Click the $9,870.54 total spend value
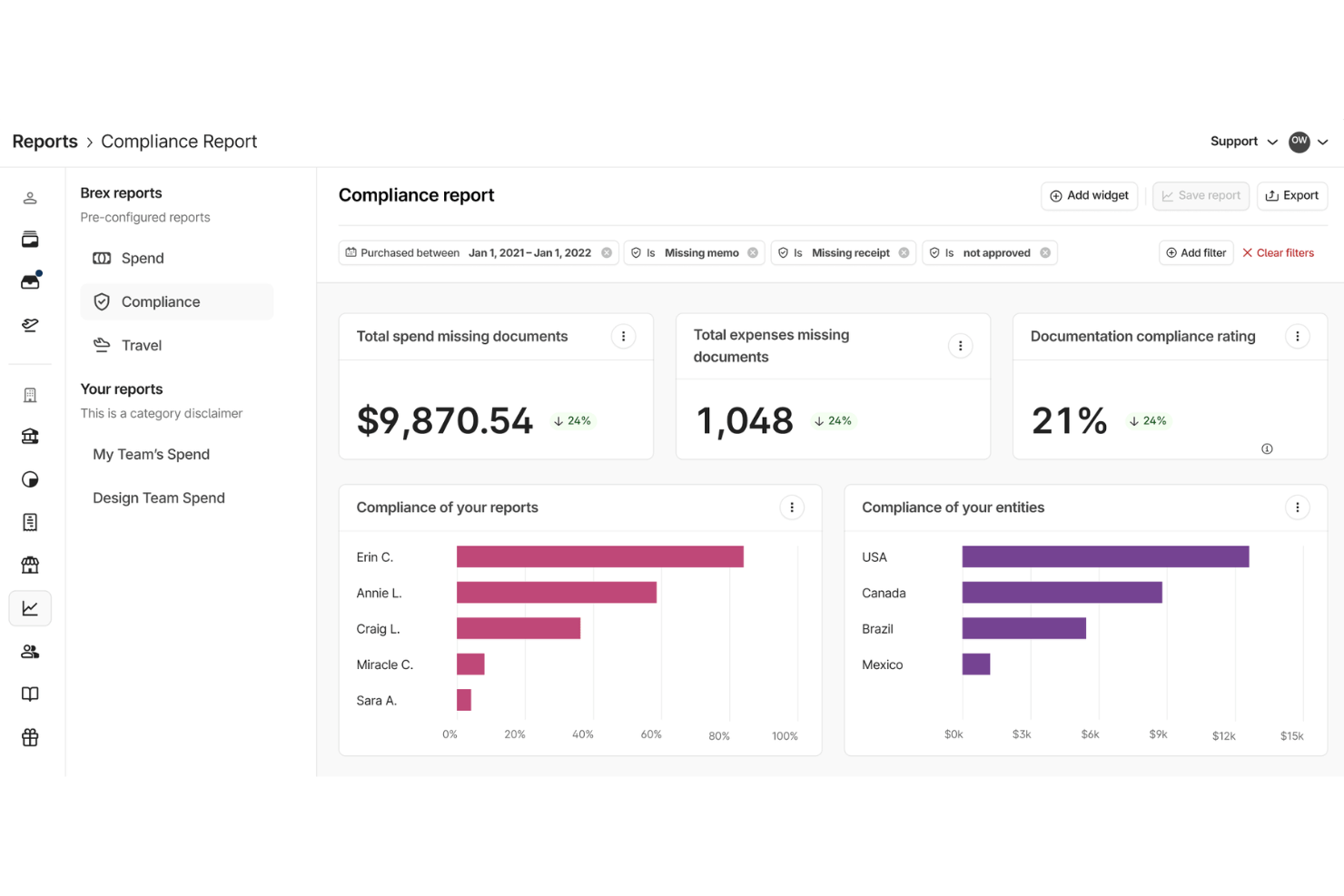 pyautogui.click(x=445, y=421)
